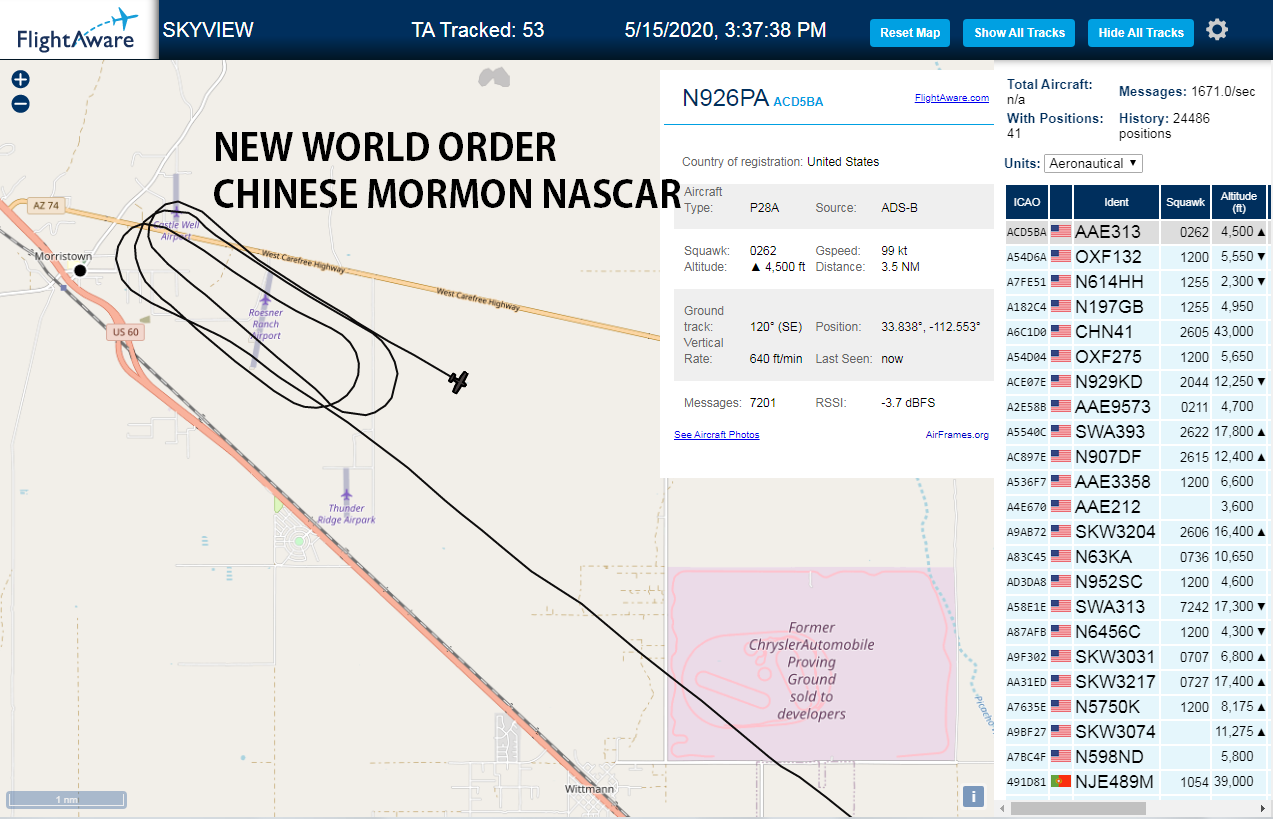Click the SKYVIEW header title

click(x=208, y=30)
